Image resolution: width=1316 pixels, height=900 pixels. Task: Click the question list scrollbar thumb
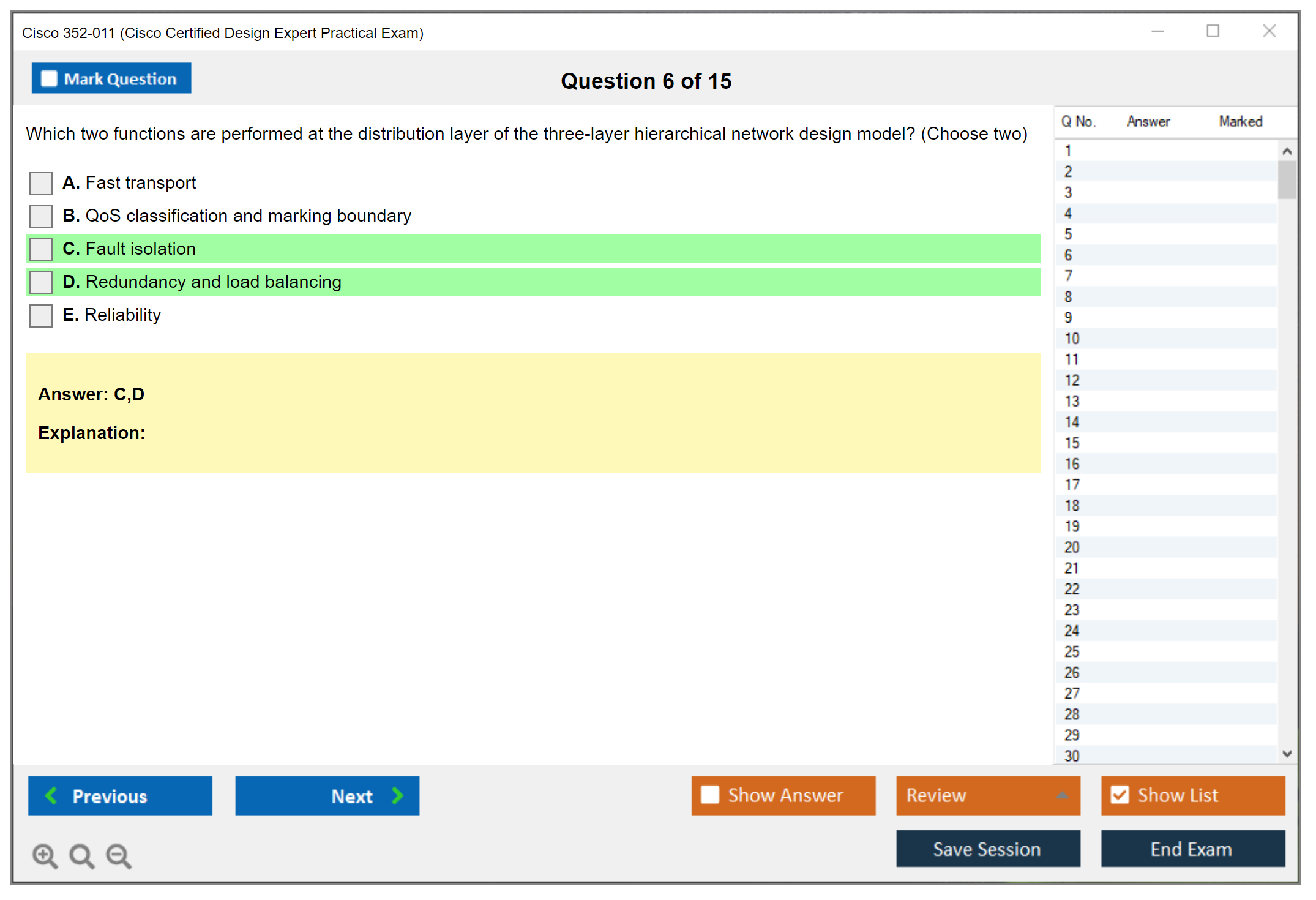point(1287,179)
